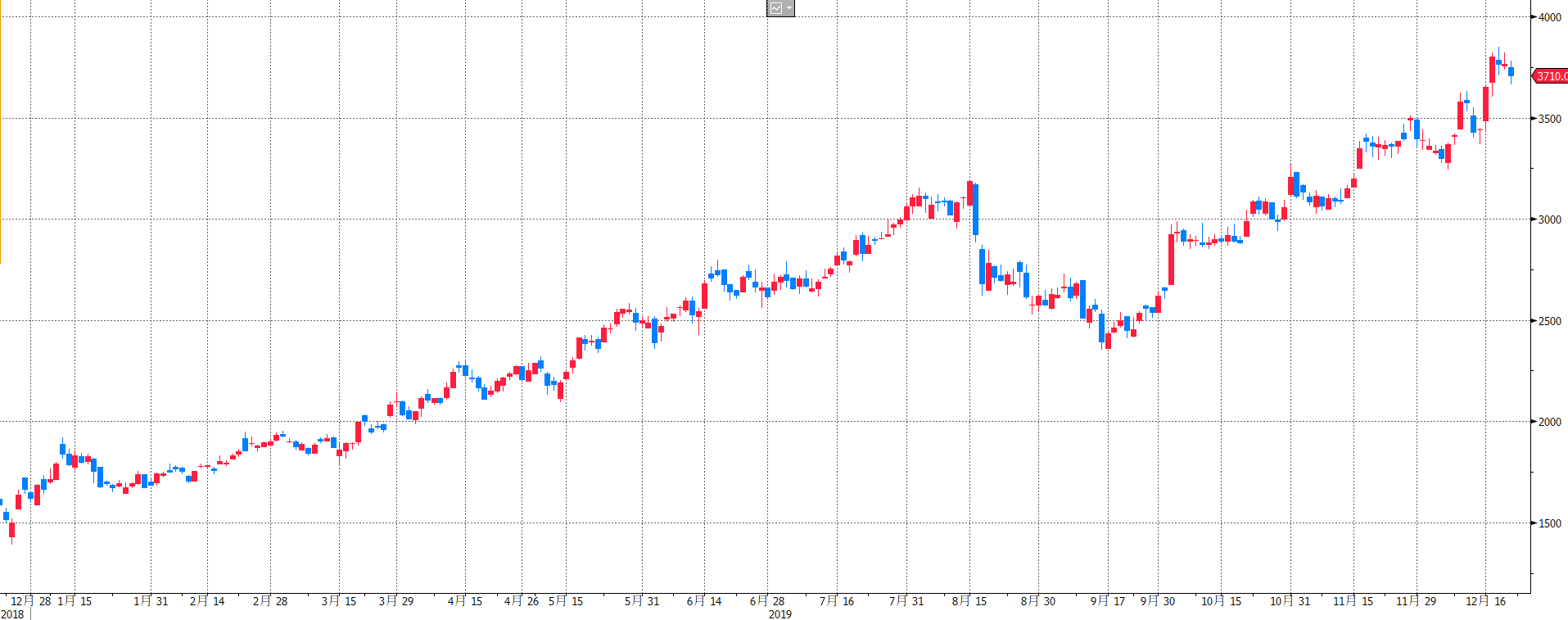Open the chart type dropdown arrow
This screenshot has height=620, width=1568.
[x=789, y=8]
